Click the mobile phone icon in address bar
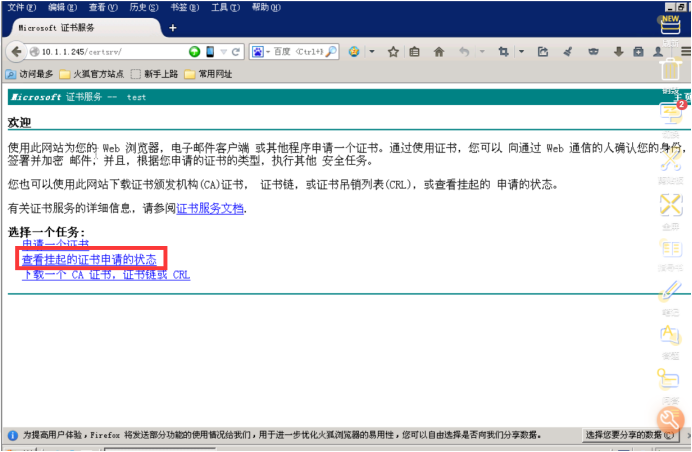Screen dimensions: 692x452 click(x=210, y=52)
